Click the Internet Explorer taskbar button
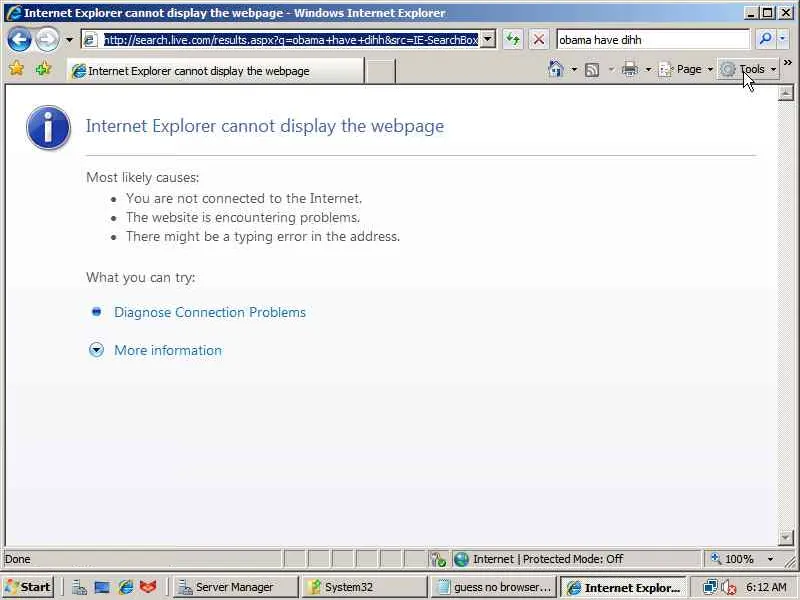Screen dimensions: 800x600 [x=622, y=587]
